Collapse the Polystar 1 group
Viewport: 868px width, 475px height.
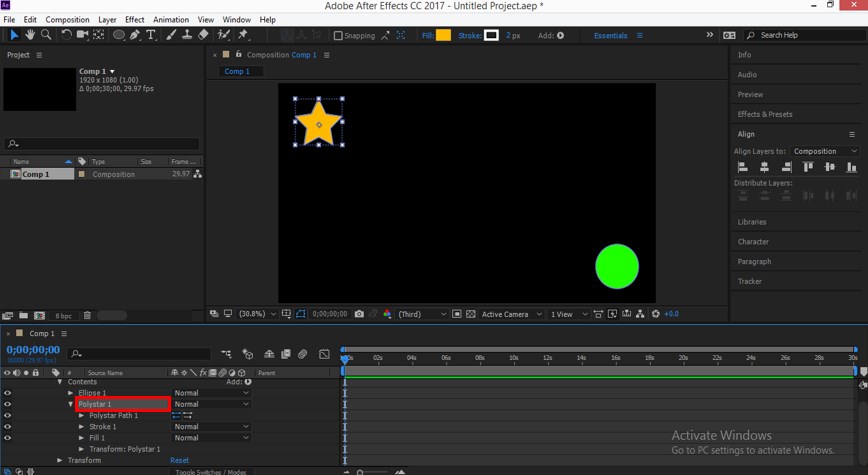[71, 404]
